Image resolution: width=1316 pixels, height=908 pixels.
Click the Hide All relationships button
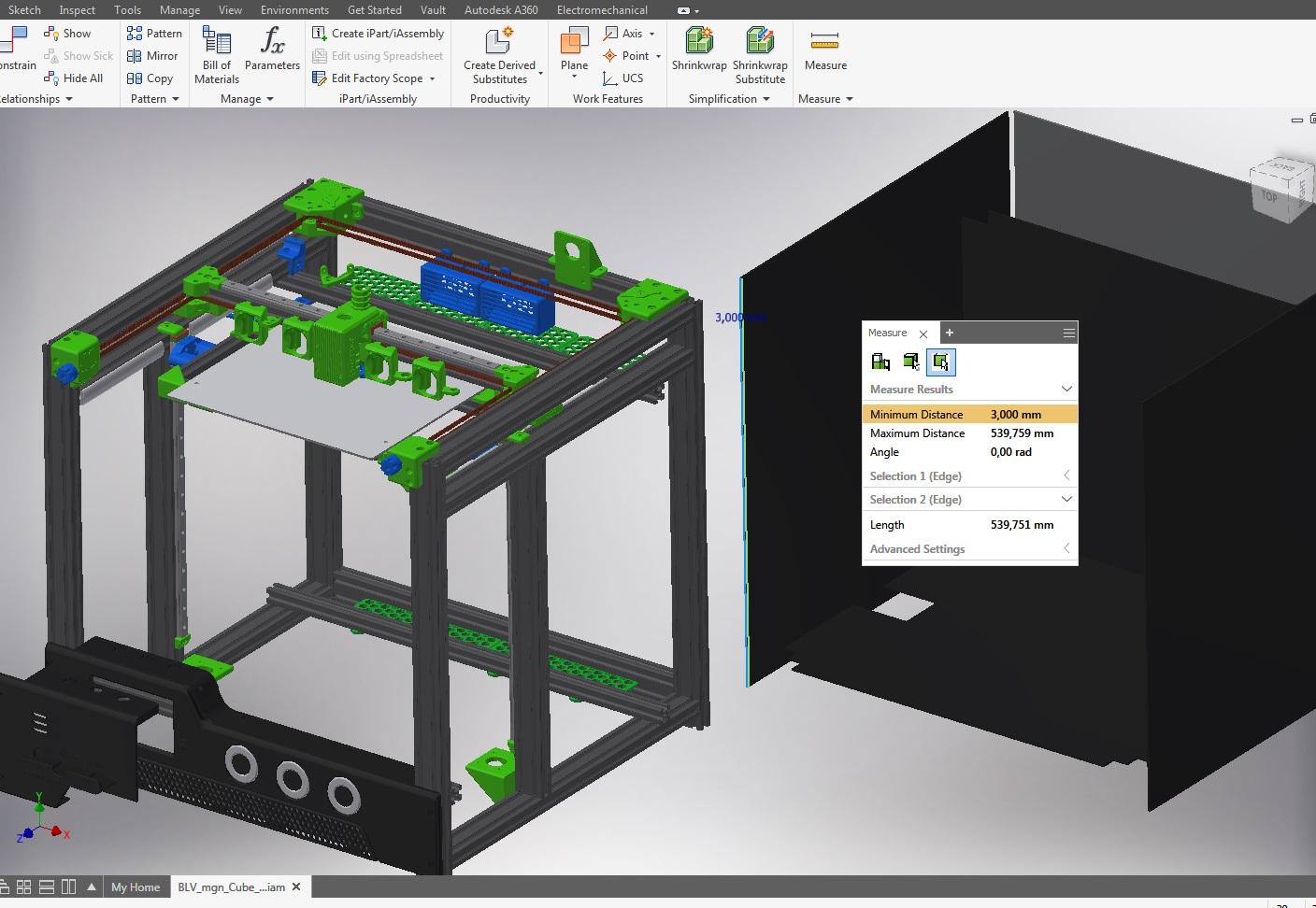coord(75,78)
